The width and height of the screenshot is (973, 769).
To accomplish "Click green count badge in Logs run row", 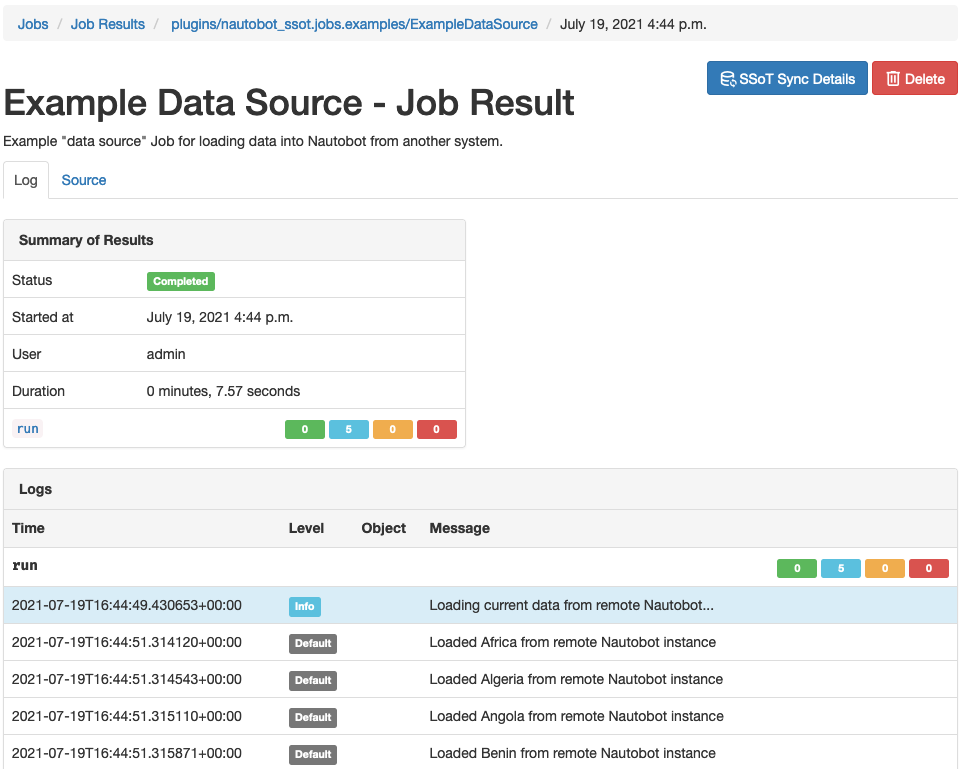I will (797, 569).
